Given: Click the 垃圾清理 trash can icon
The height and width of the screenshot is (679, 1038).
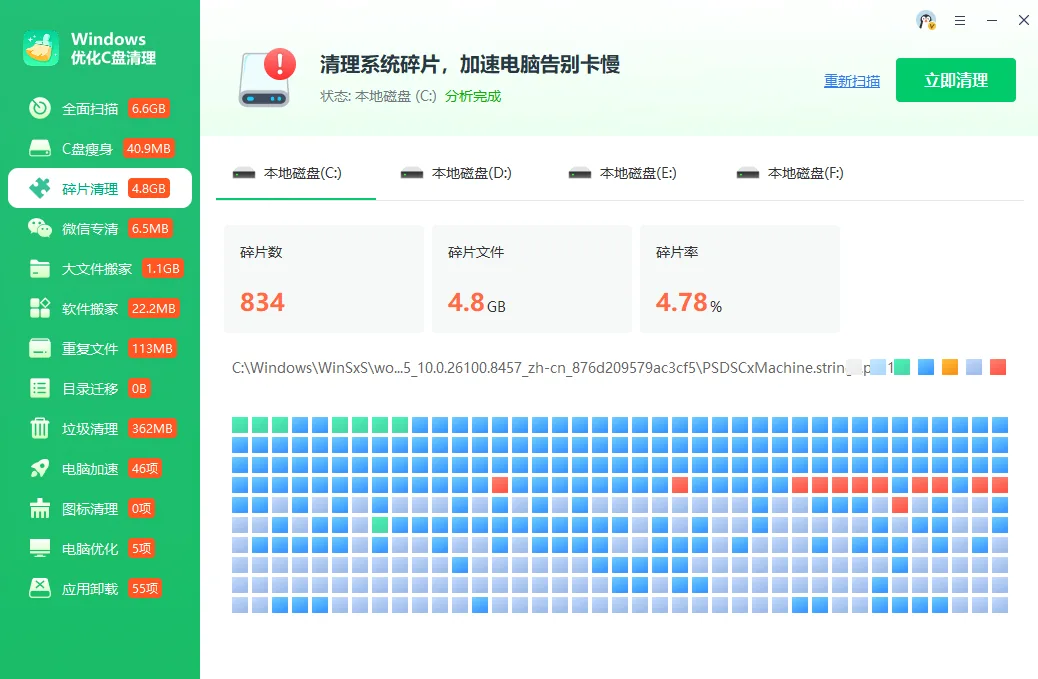Looking at the screenshot, I should [x=40, y=428].
